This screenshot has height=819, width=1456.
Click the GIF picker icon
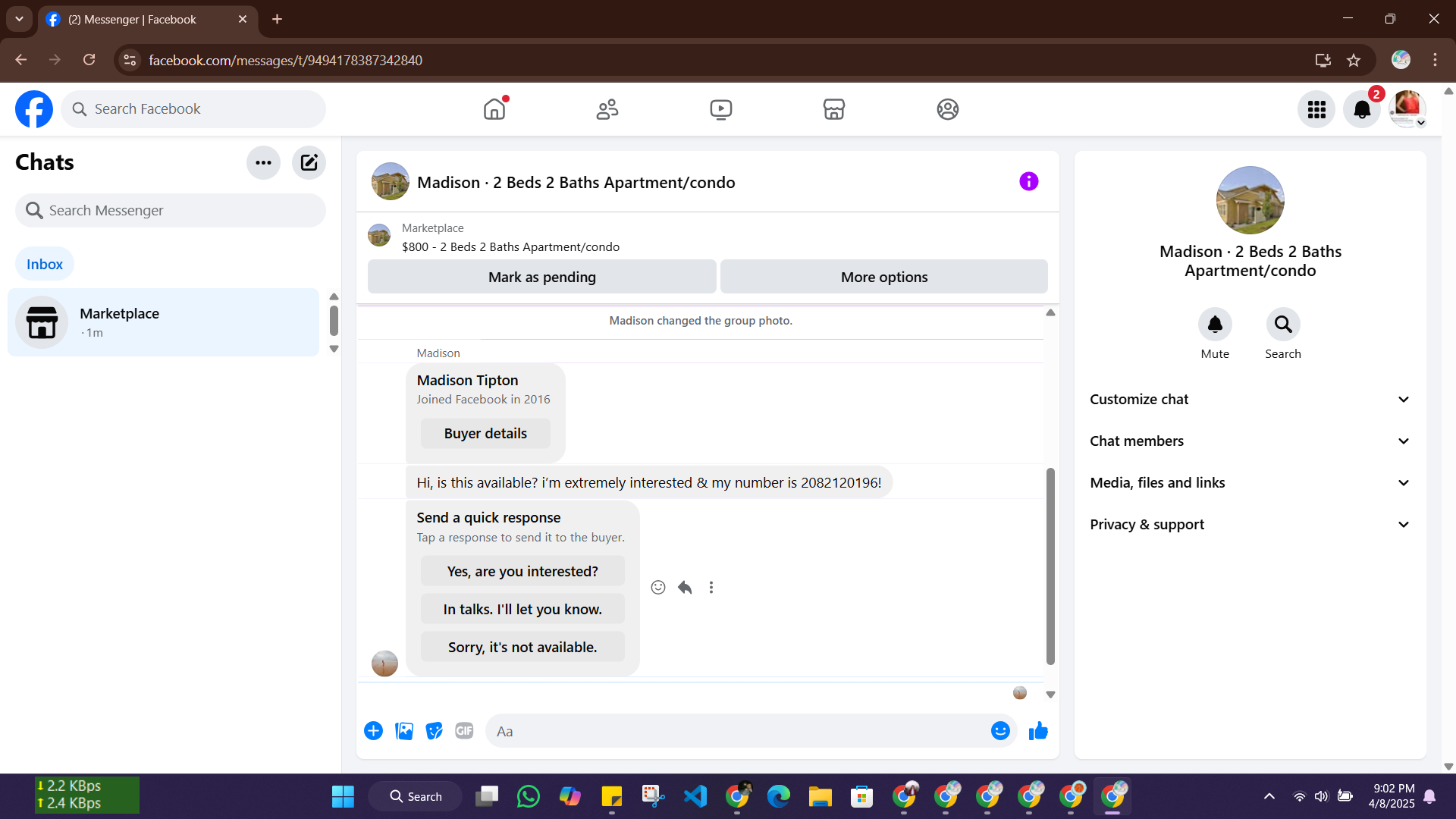pyautogui.click(x=464, y=730)
